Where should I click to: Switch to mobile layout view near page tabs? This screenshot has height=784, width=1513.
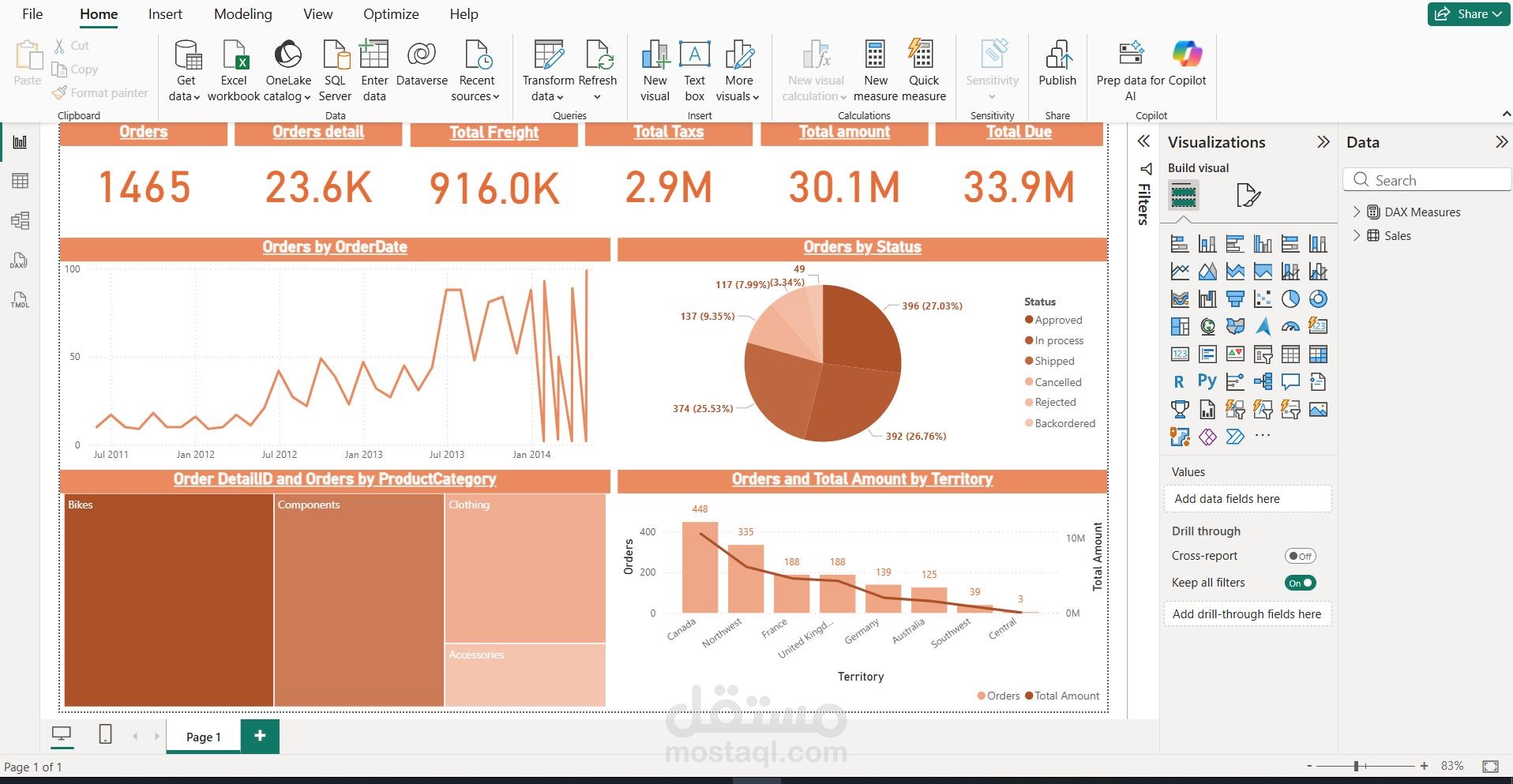coord(103,733)
